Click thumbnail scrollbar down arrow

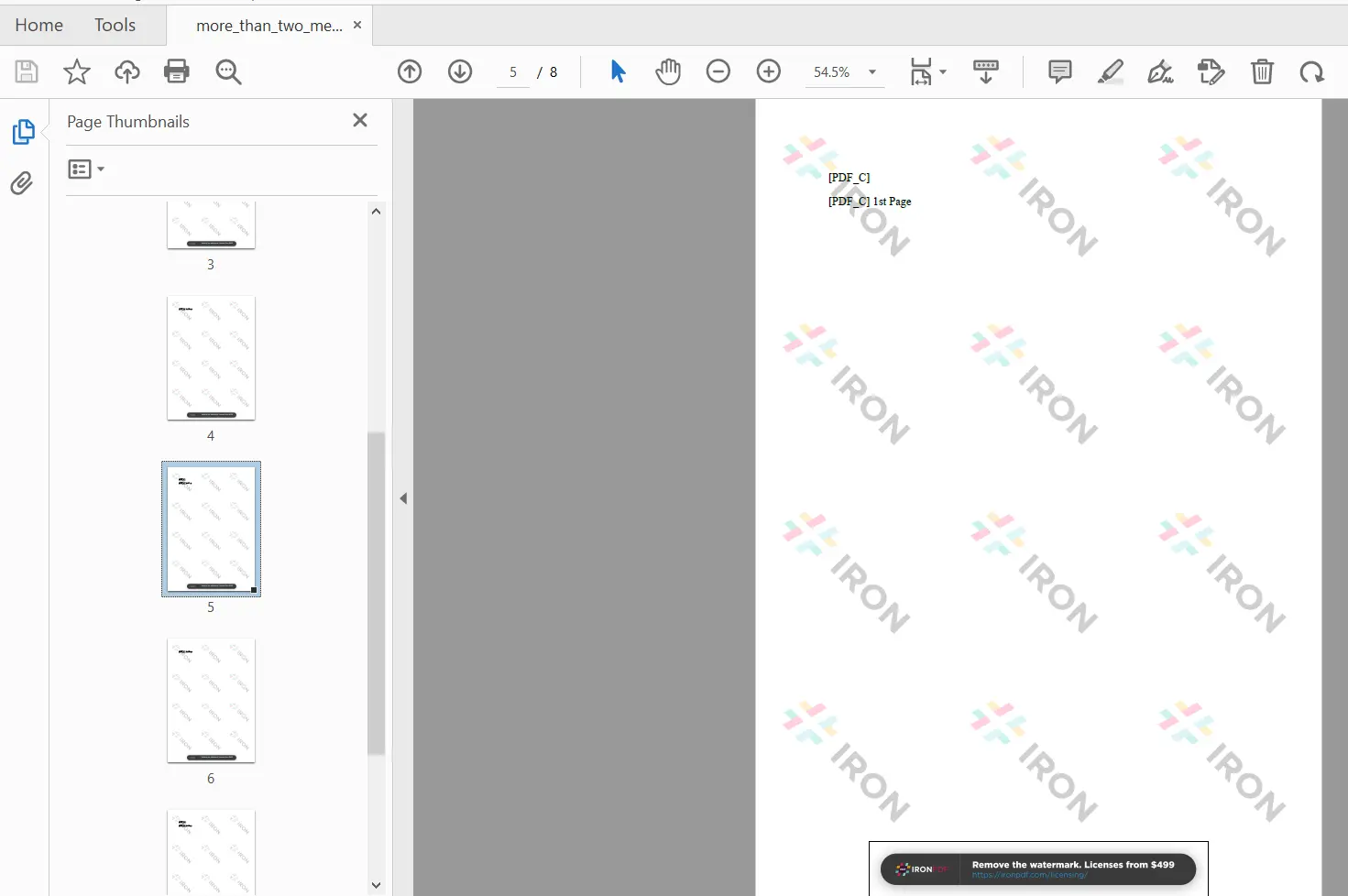pyautogui.click(x=376, y=885)
